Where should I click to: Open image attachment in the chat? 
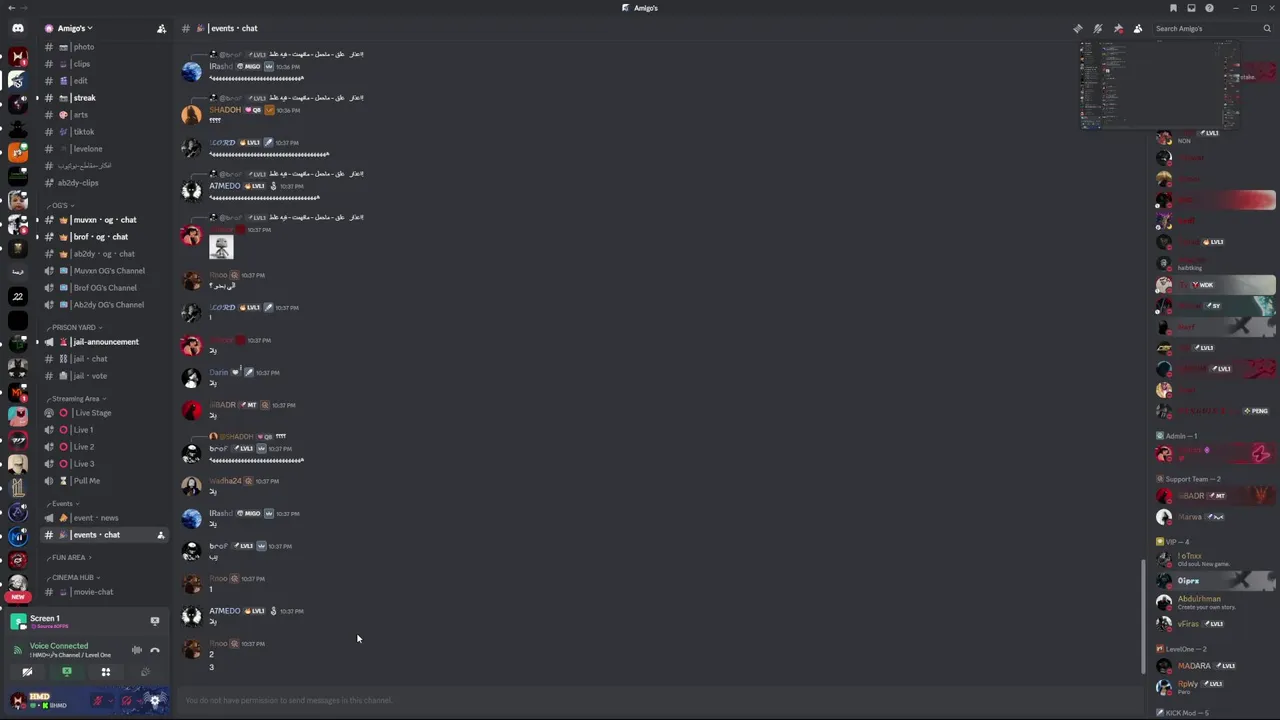click(221, 247)
